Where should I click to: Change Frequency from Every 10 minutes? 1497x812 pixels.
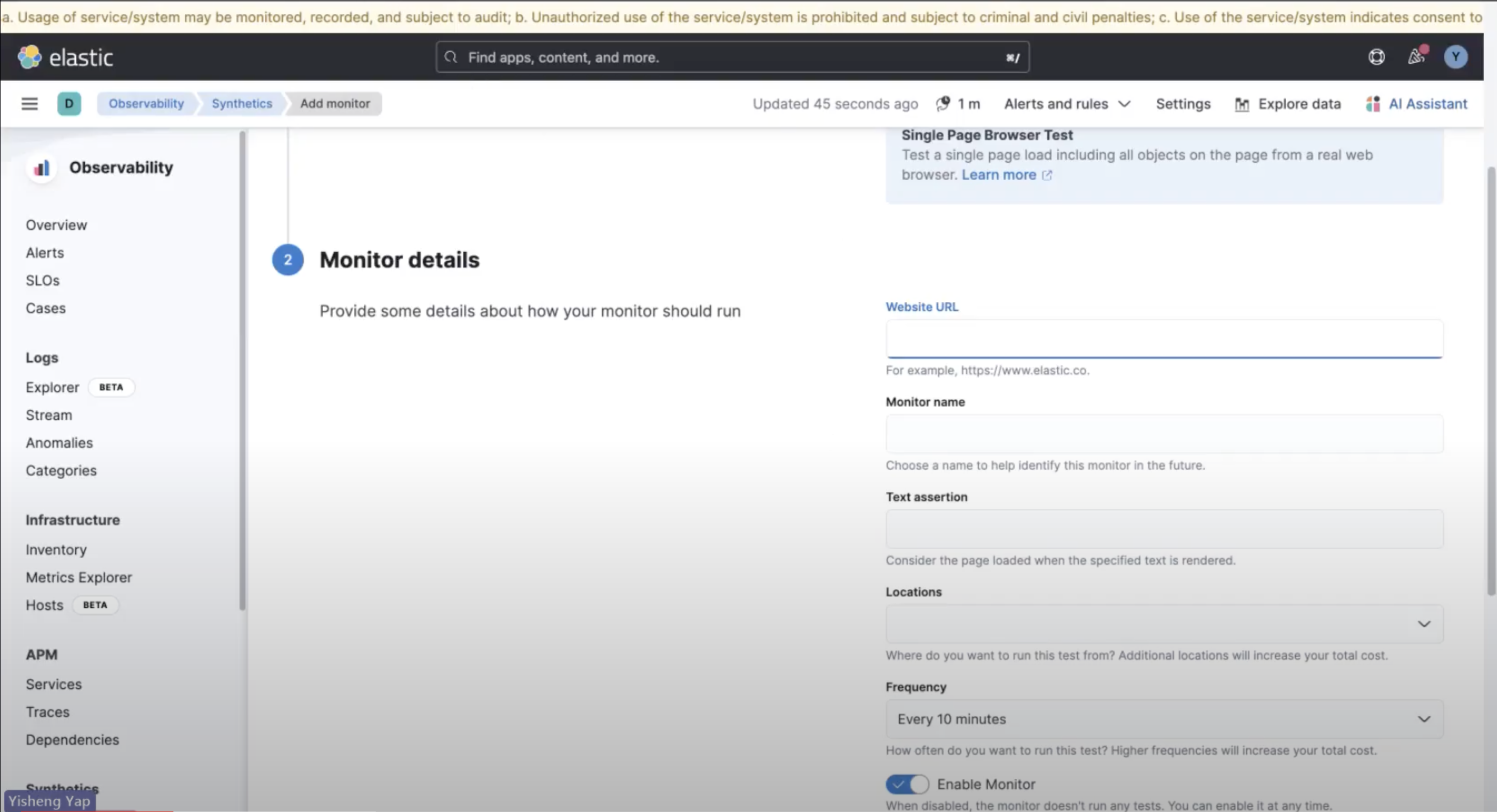1163,719
